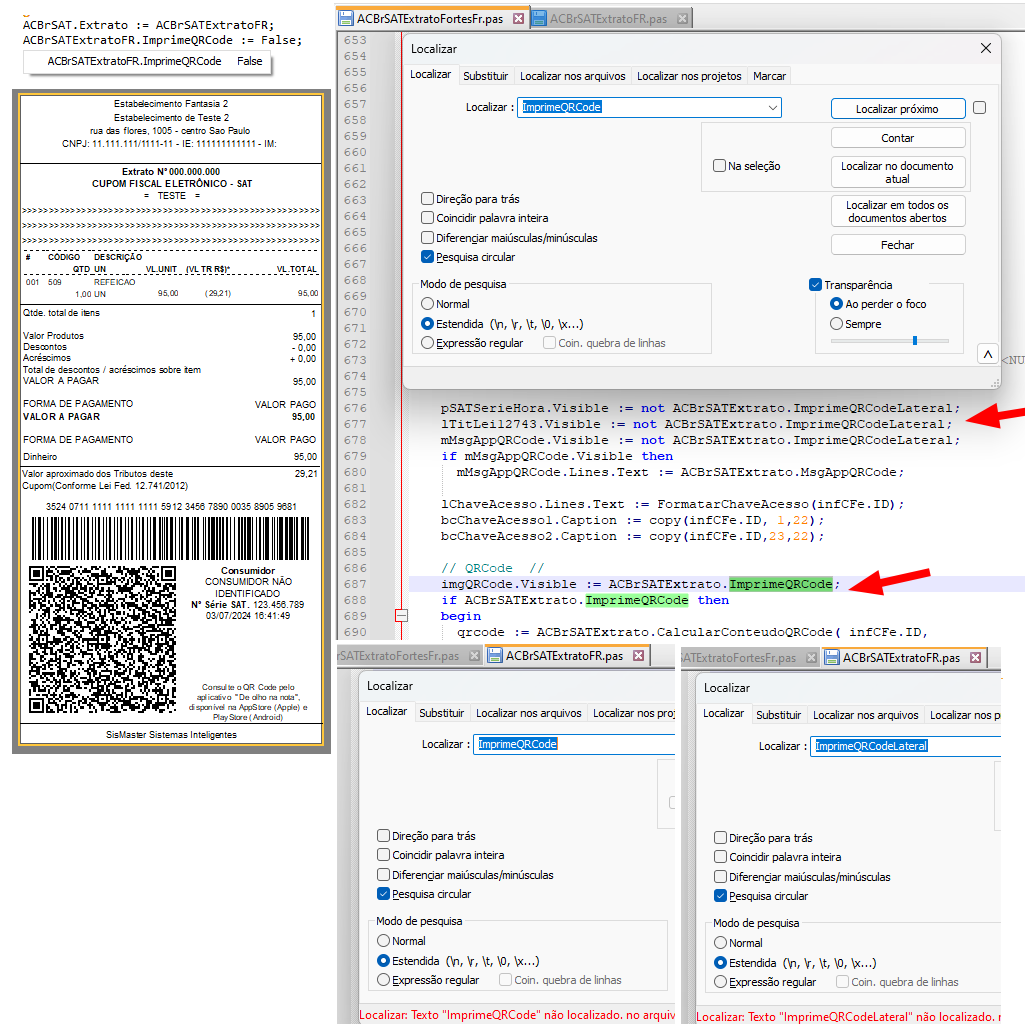Switch to Substituir tab in top dialog
The height and width of the screenshot is (1024, 1025).
point(486,76)
